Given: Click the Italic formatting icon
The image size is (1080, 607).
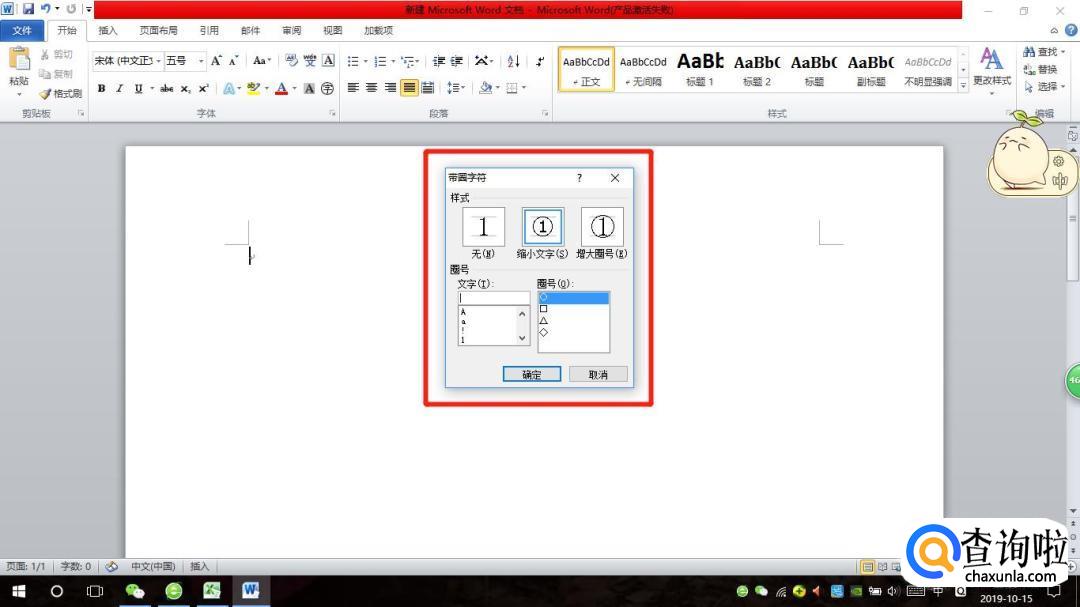Looking at the screenshot, I should pyautogui.click(x=119, y=88).
